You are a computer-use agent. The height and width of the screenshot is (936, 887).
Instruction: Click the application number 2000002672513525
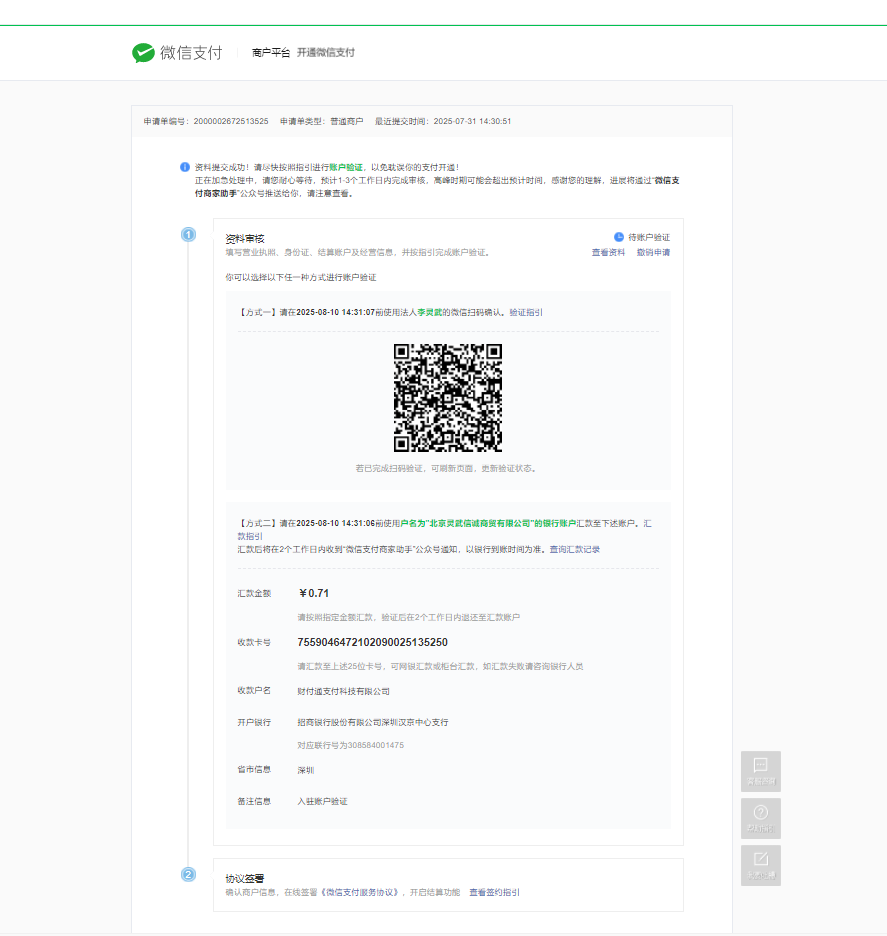click(x=231, y=121)
